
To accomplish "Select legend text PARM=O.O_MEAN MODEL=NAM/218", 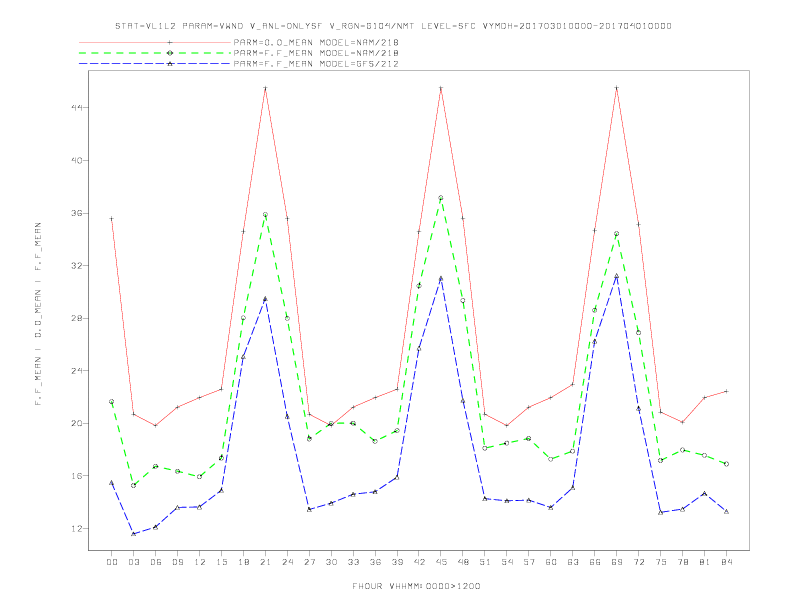I will click(x=316, y=42).
